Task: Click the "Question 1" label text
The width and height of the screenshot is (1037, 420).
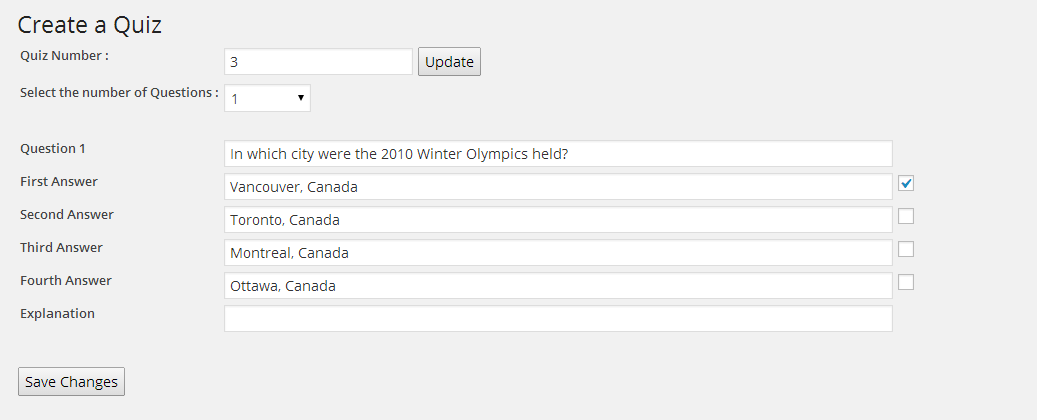Action: click(x=53, y=148)
